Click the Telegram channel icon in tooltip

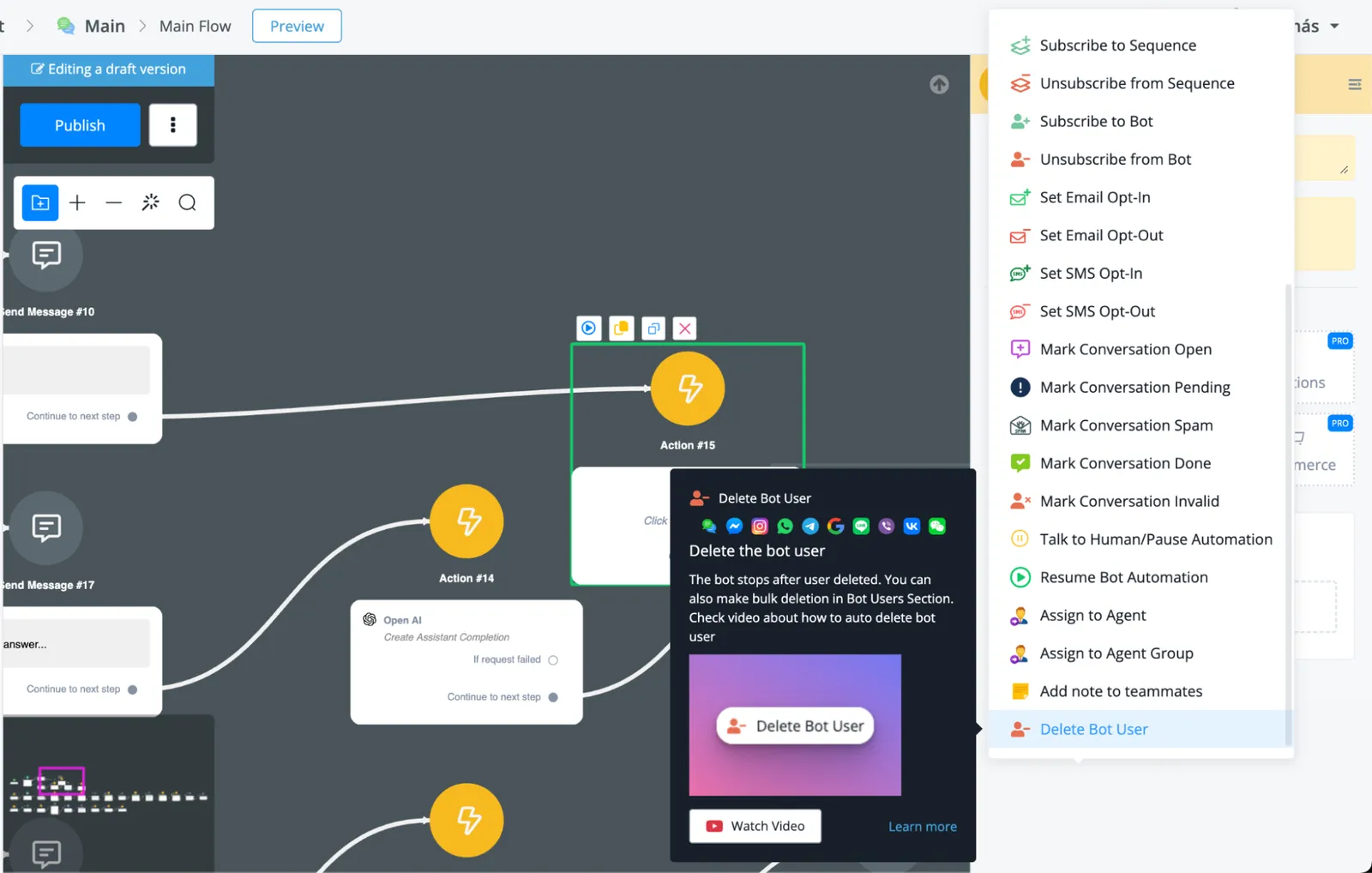tap(810, 526)
